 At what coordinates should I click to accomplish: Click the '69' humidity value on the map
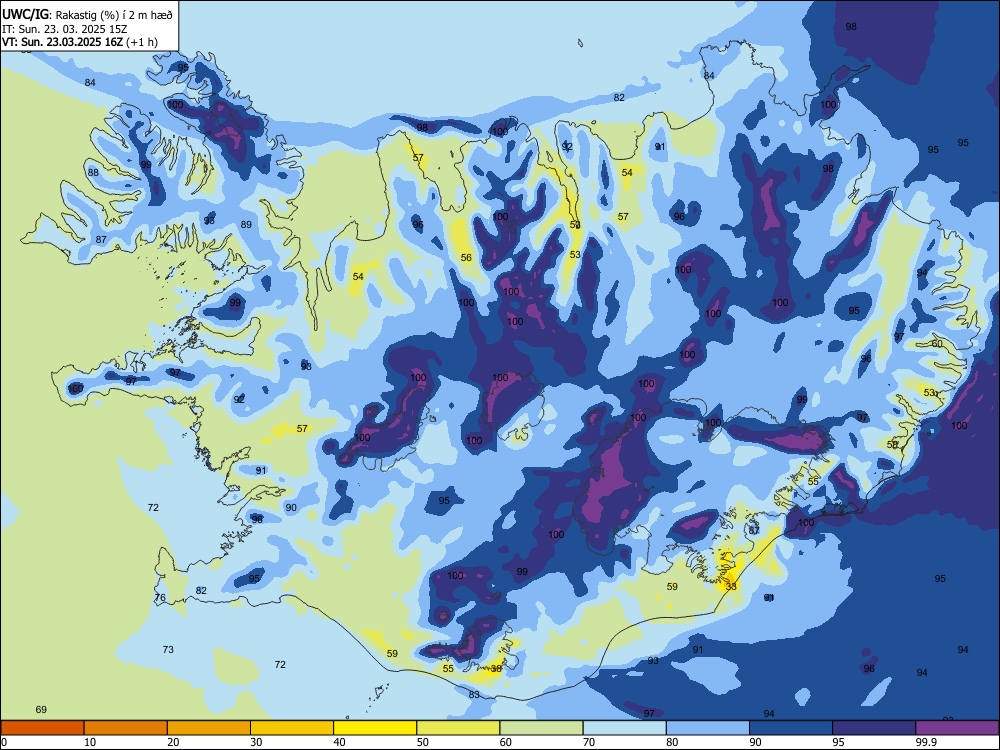(41, 709)
